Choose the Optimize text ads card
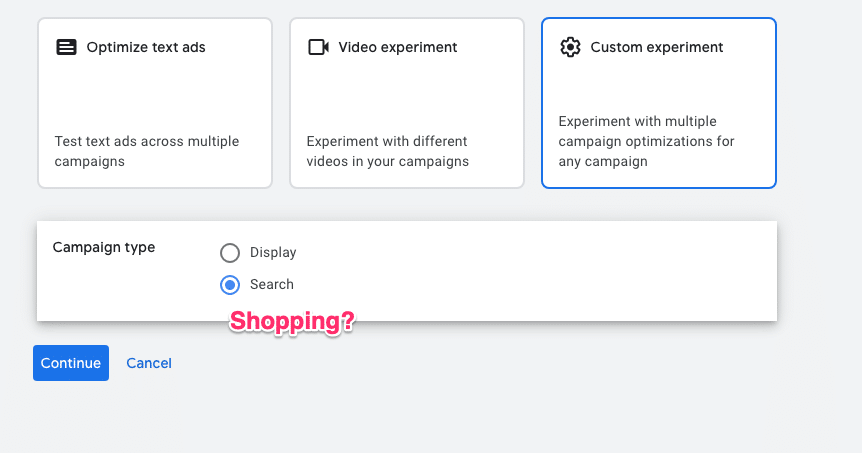862x453 pixels. (155, 103)
